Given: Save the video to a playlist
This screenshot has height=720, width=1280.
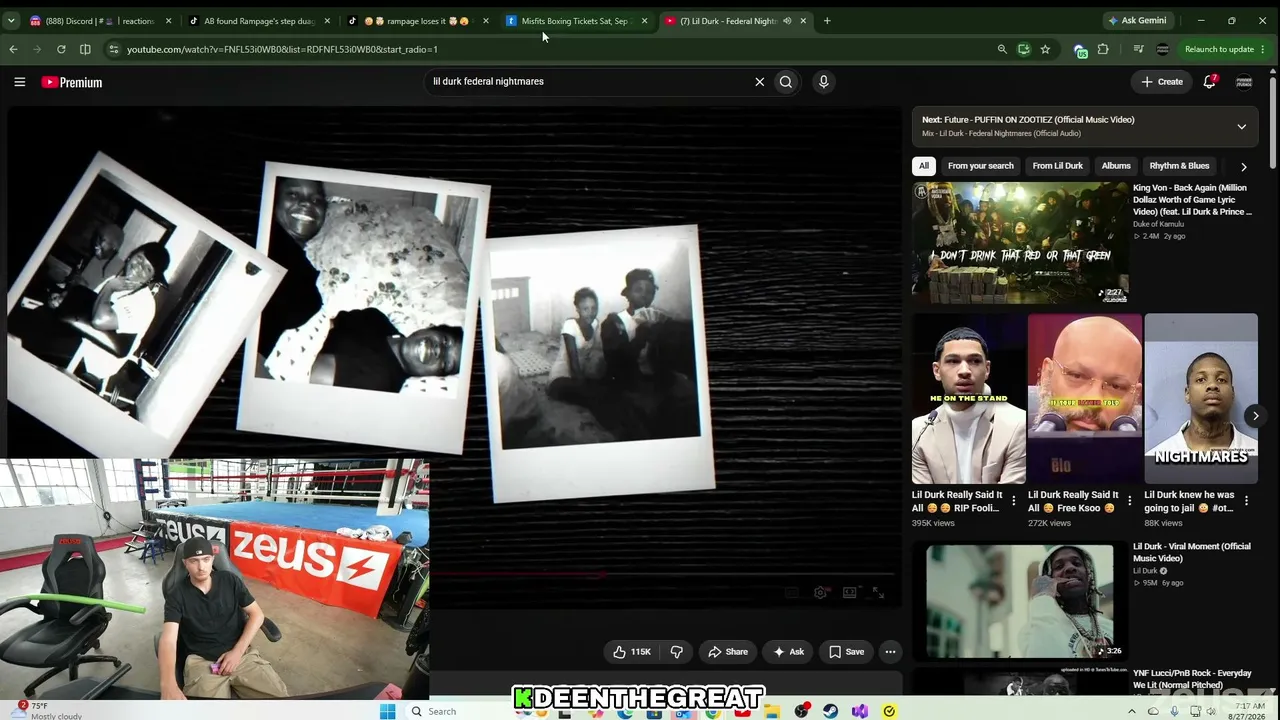Looking at the screenshot, I should click(846, 652).
